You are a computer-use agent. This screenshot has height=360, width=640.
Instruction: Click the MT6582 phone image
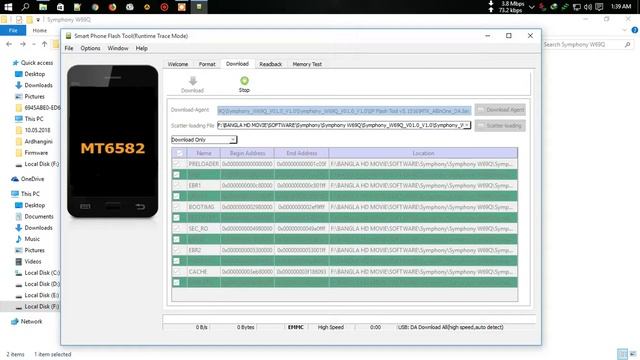click(113, 141)
